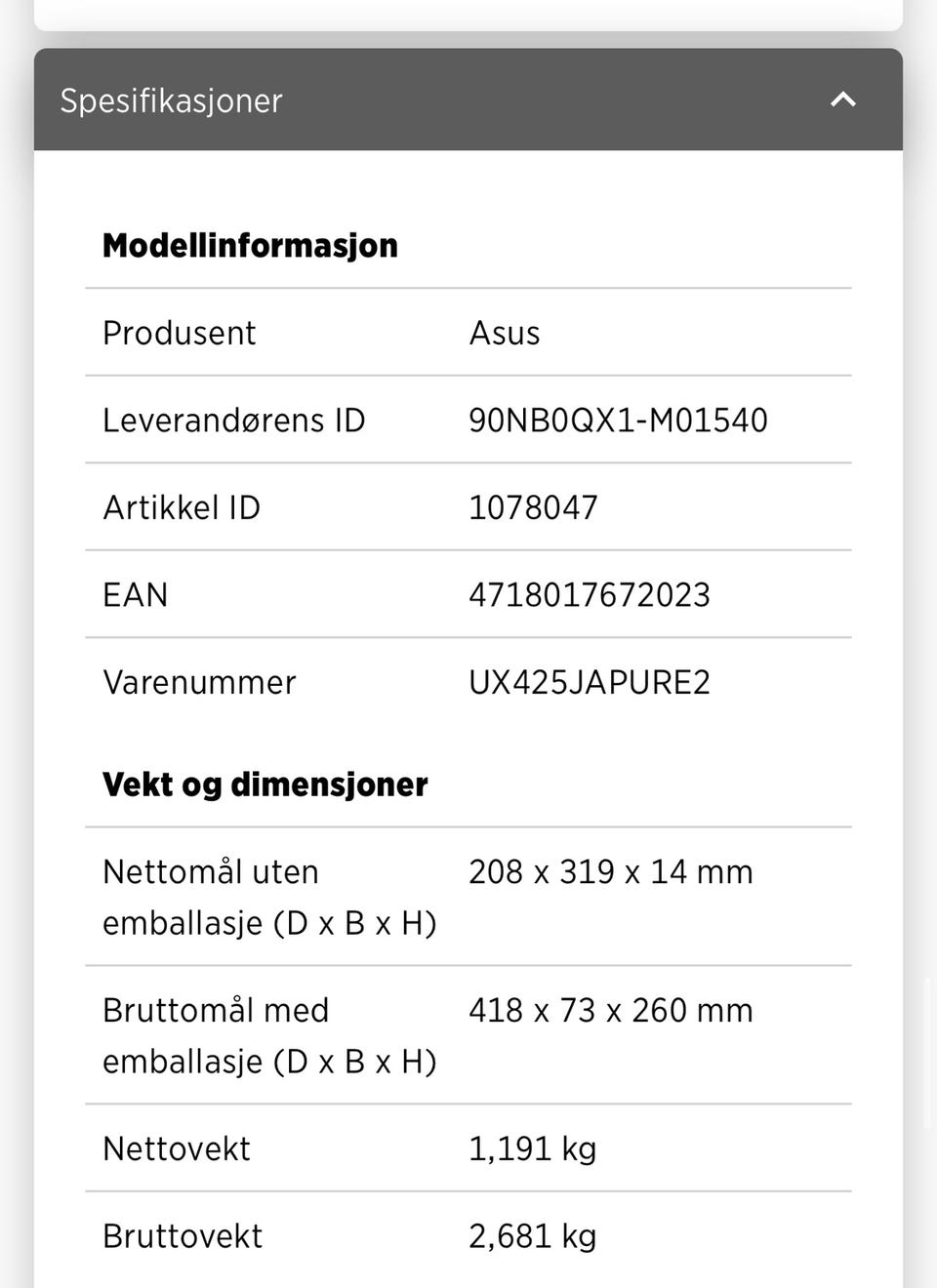This screenshot has width=937, height=1288.
Task: Click the Asus manufacturer value
Action: [x=504, y=333]
